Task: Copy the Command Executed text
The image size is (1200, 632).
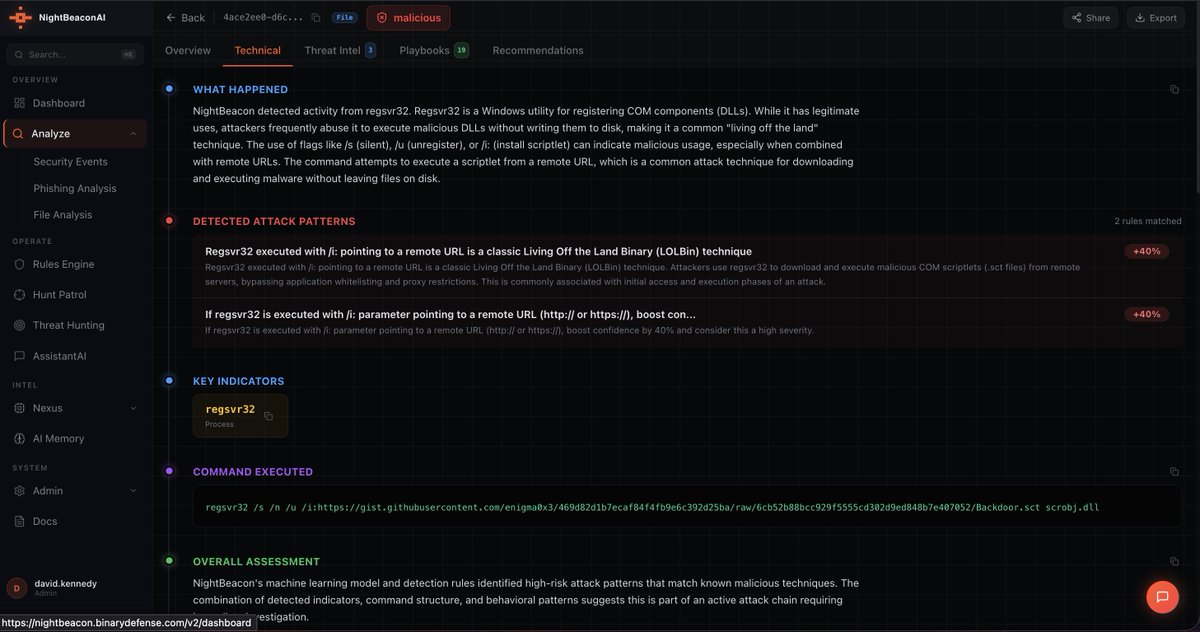Action: coord(1174,471)
